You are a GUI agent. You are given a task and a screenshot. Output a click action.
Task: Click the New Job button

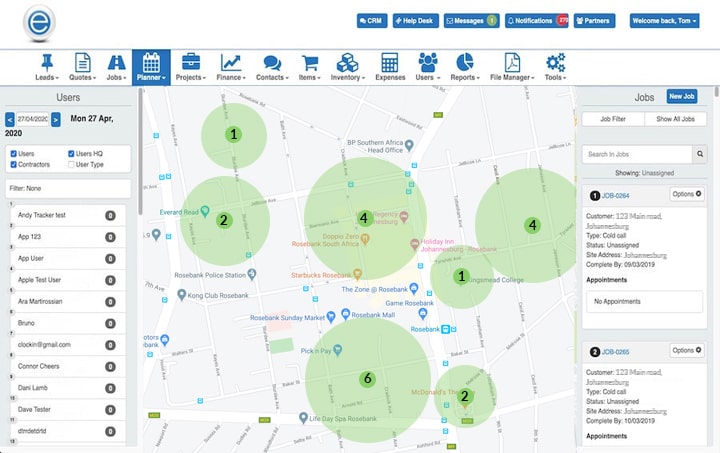point(681,96)
